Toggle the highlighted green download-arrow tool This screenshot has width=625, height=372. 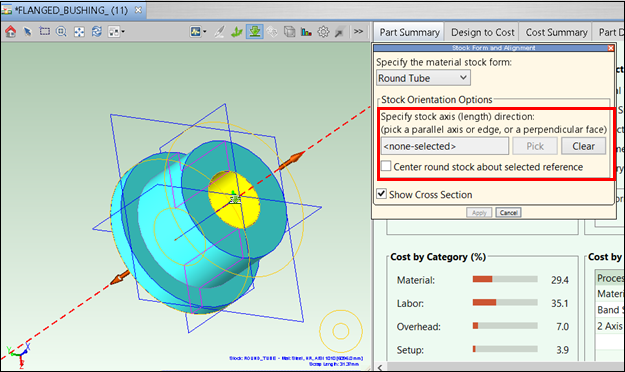click(x=255, y=31)
